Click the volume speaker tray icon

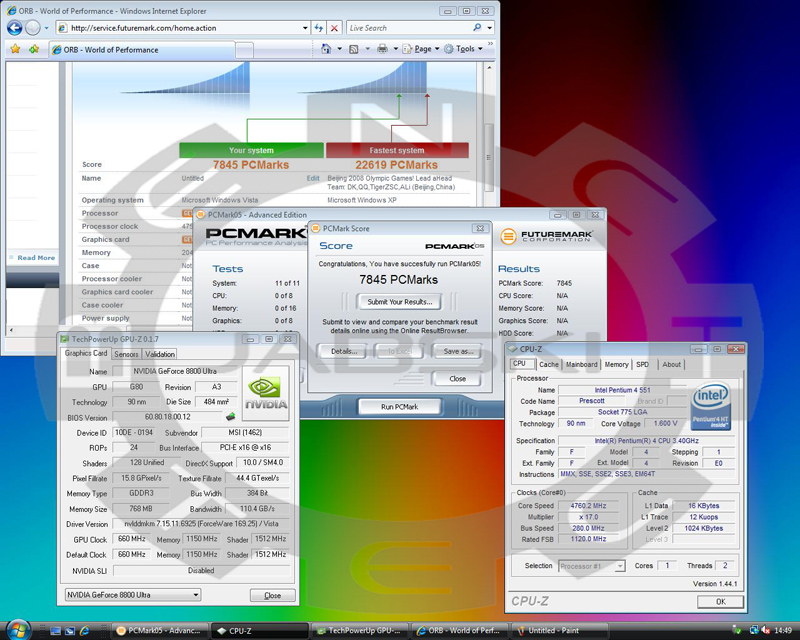[x=765, y=631]
